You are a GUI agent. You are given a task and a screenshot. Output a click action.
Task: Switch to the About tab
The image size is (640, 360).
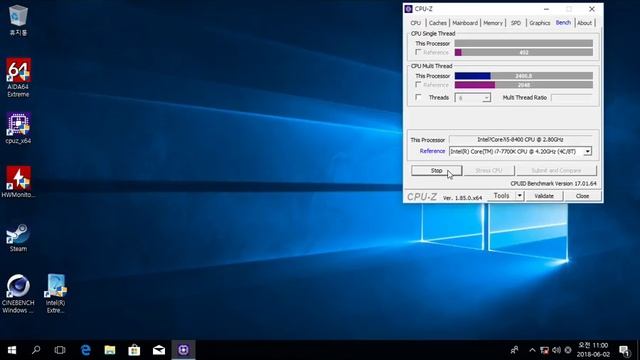(584, 23)
